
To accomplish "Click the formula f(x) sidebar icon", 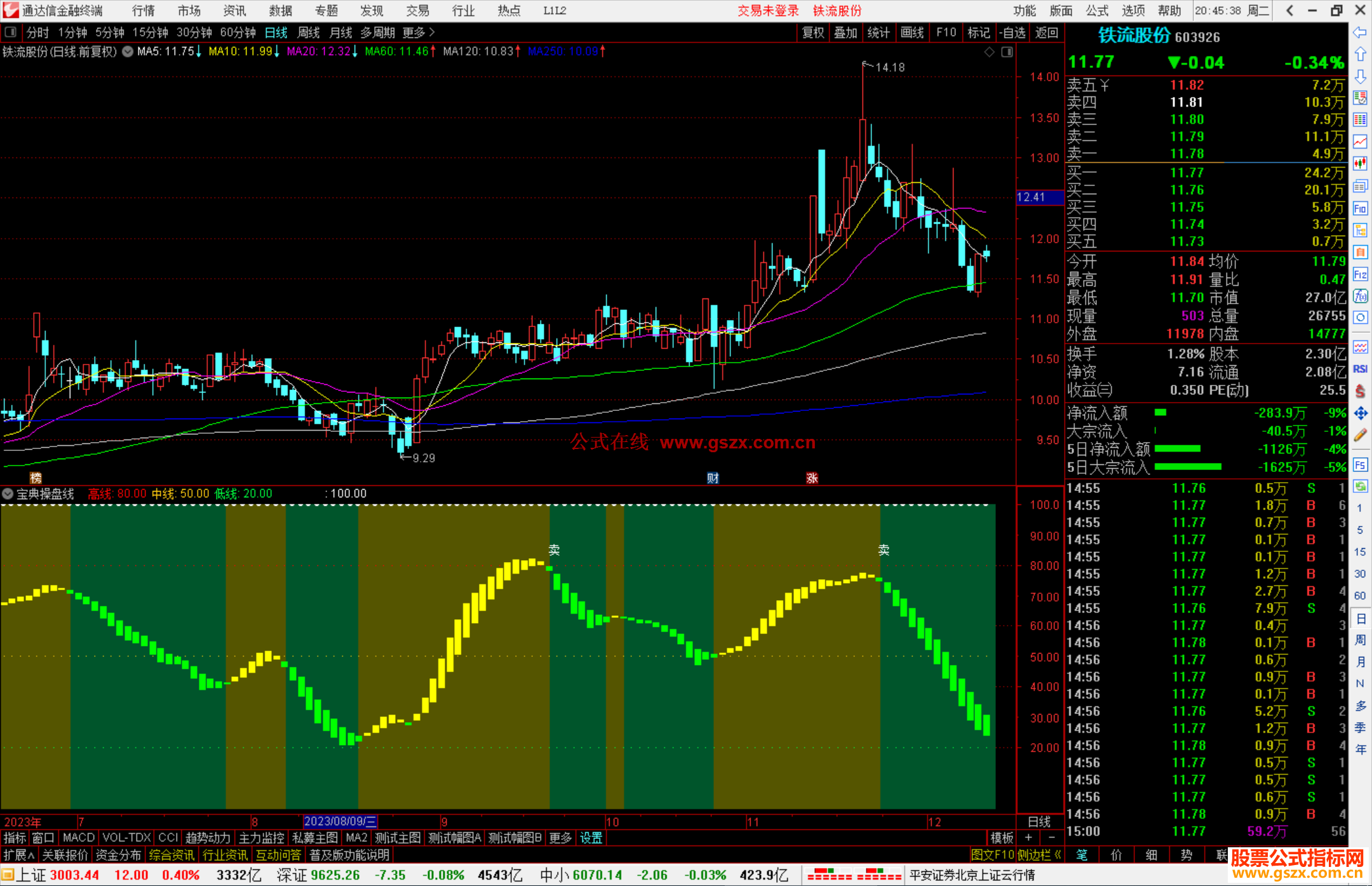I will pos(1360,297).
